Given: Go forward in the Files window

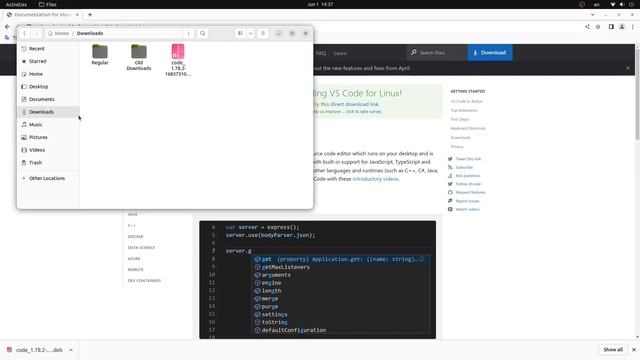Looking at the screenshot, I should pos(36,33).
